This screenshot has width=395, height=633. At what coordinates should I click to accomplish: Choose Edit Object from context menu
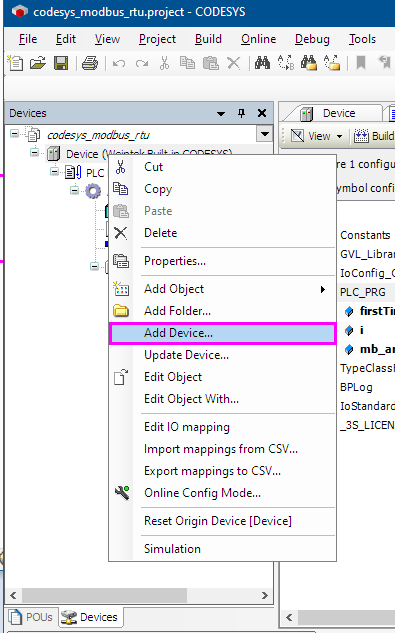223,377
